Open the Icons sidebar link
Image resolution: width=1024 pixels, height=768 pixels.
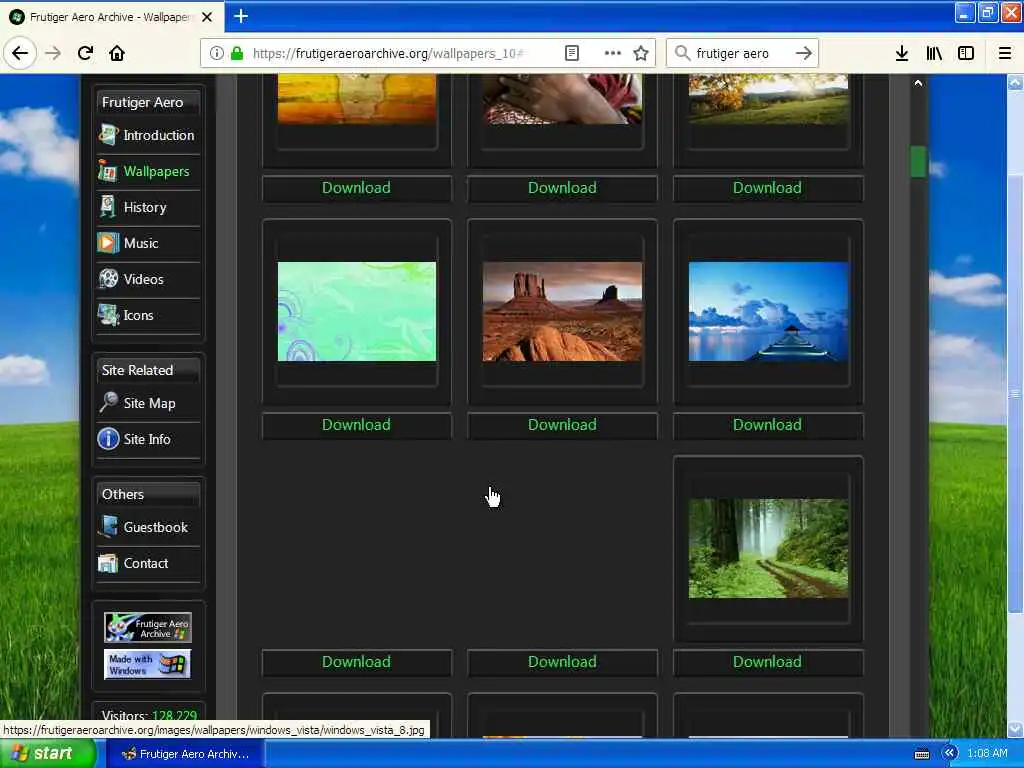tap(138, 315)
